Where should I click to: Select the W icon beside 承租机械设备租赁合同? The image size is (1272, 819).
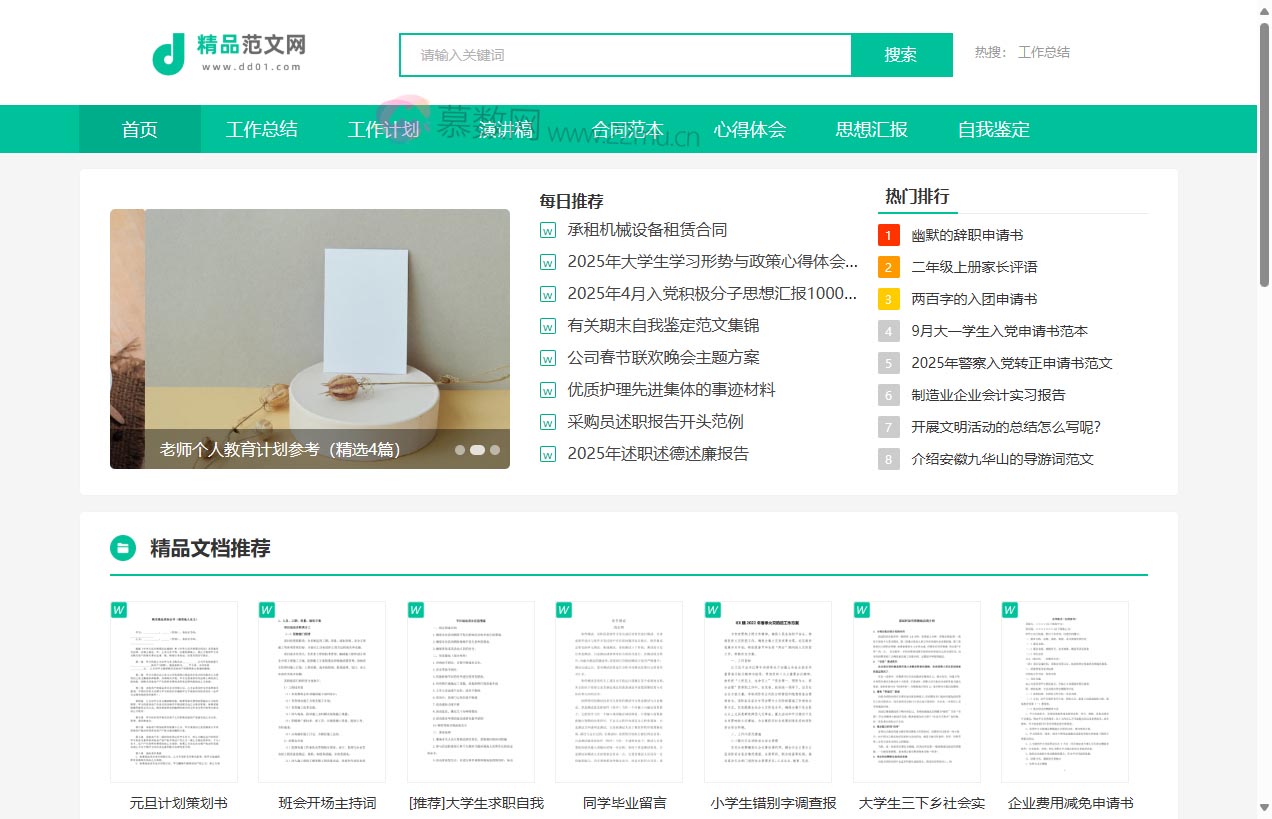pos(547,230)
